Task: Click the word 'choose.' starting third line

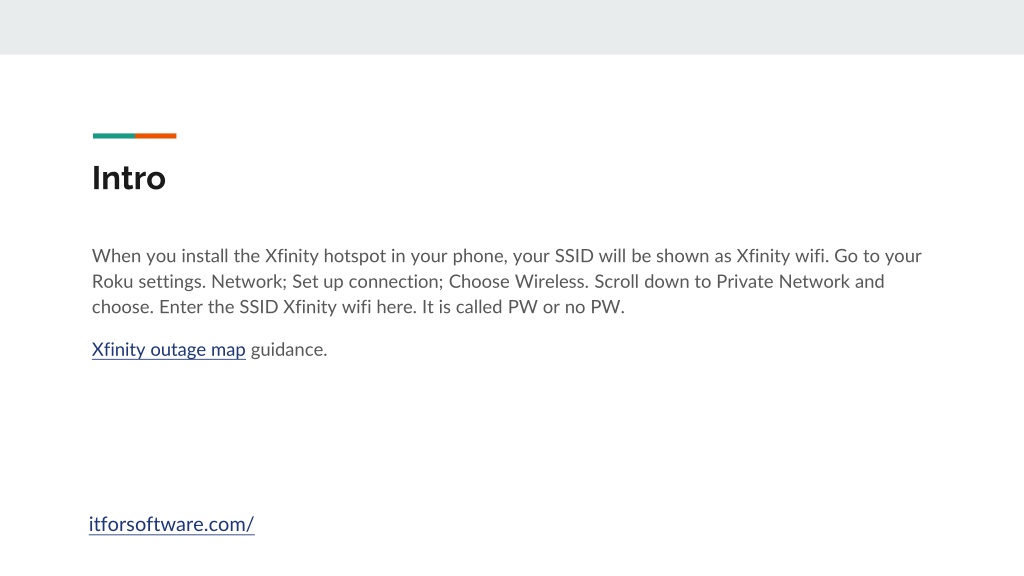Action: pos(123,308)
